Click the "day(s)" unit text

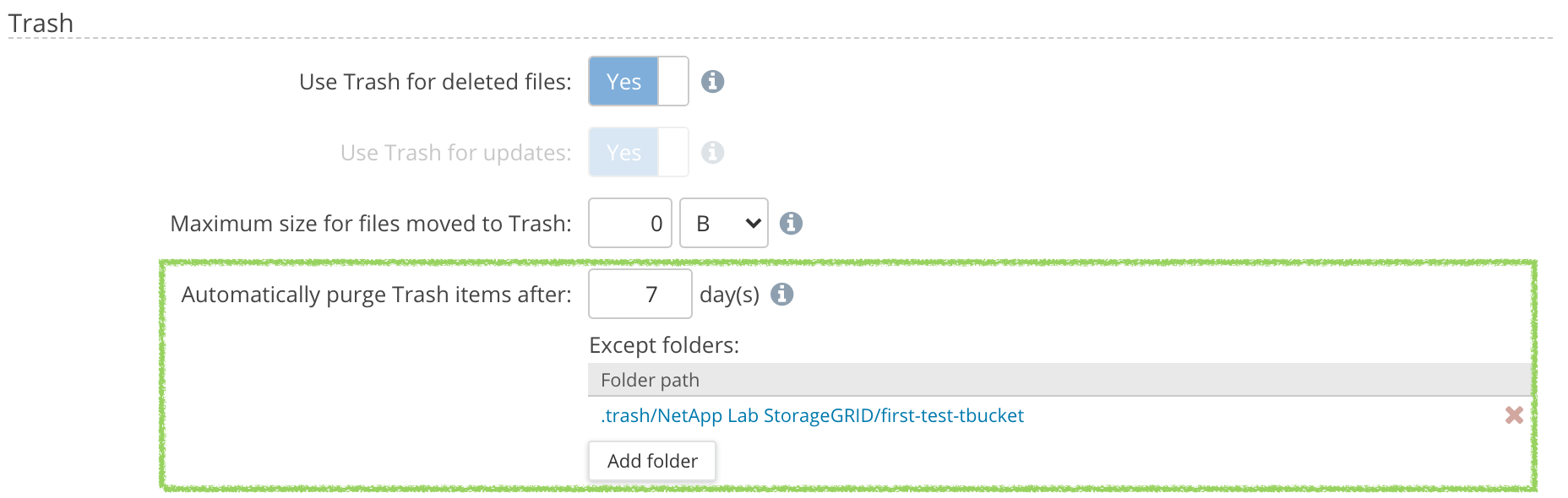point(729,295)
